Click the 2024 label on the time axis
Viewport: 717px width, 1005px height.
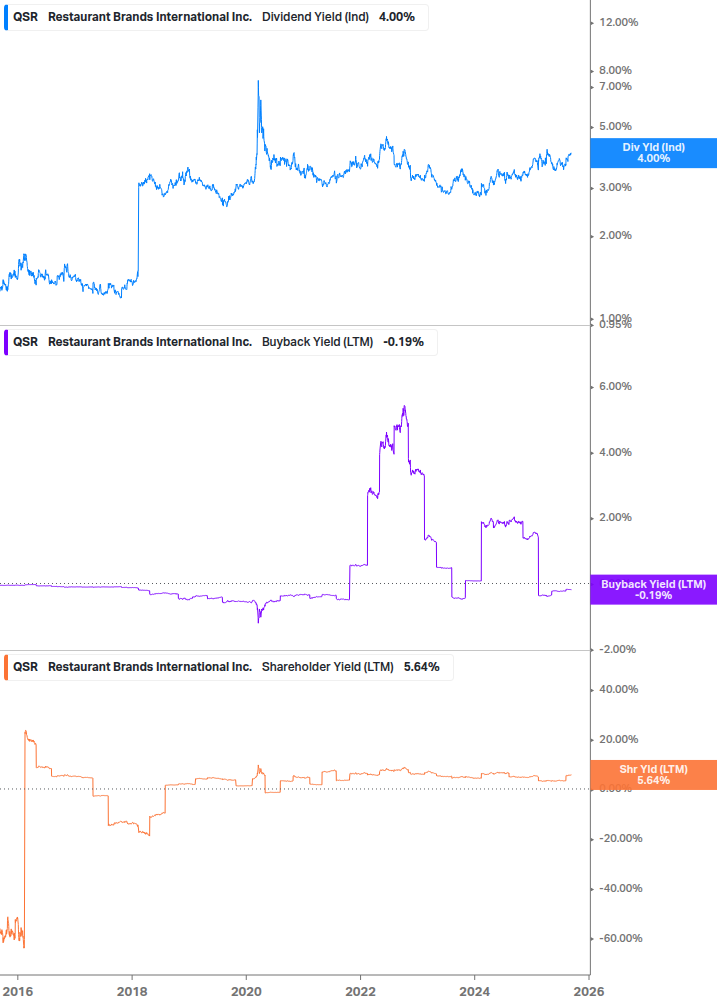(474, 990)
